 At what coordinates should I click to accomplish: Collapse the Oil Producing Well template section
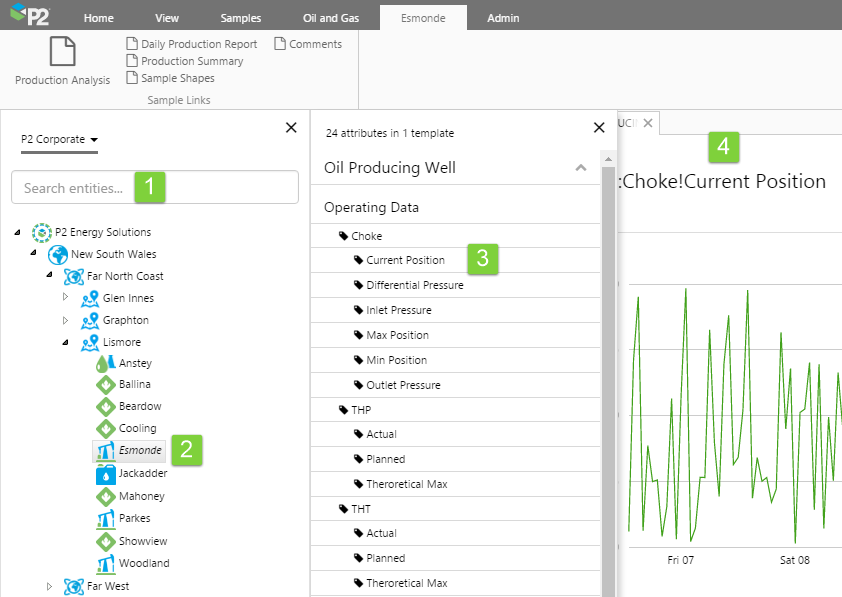(581, 168)
